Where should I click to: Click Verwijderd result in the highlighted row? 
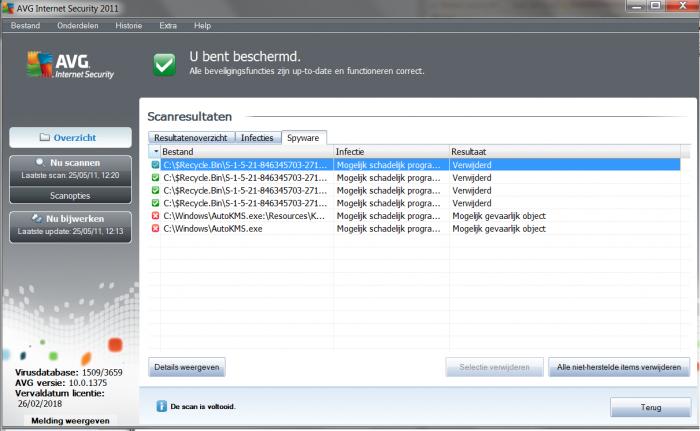[x=472, y=165]
